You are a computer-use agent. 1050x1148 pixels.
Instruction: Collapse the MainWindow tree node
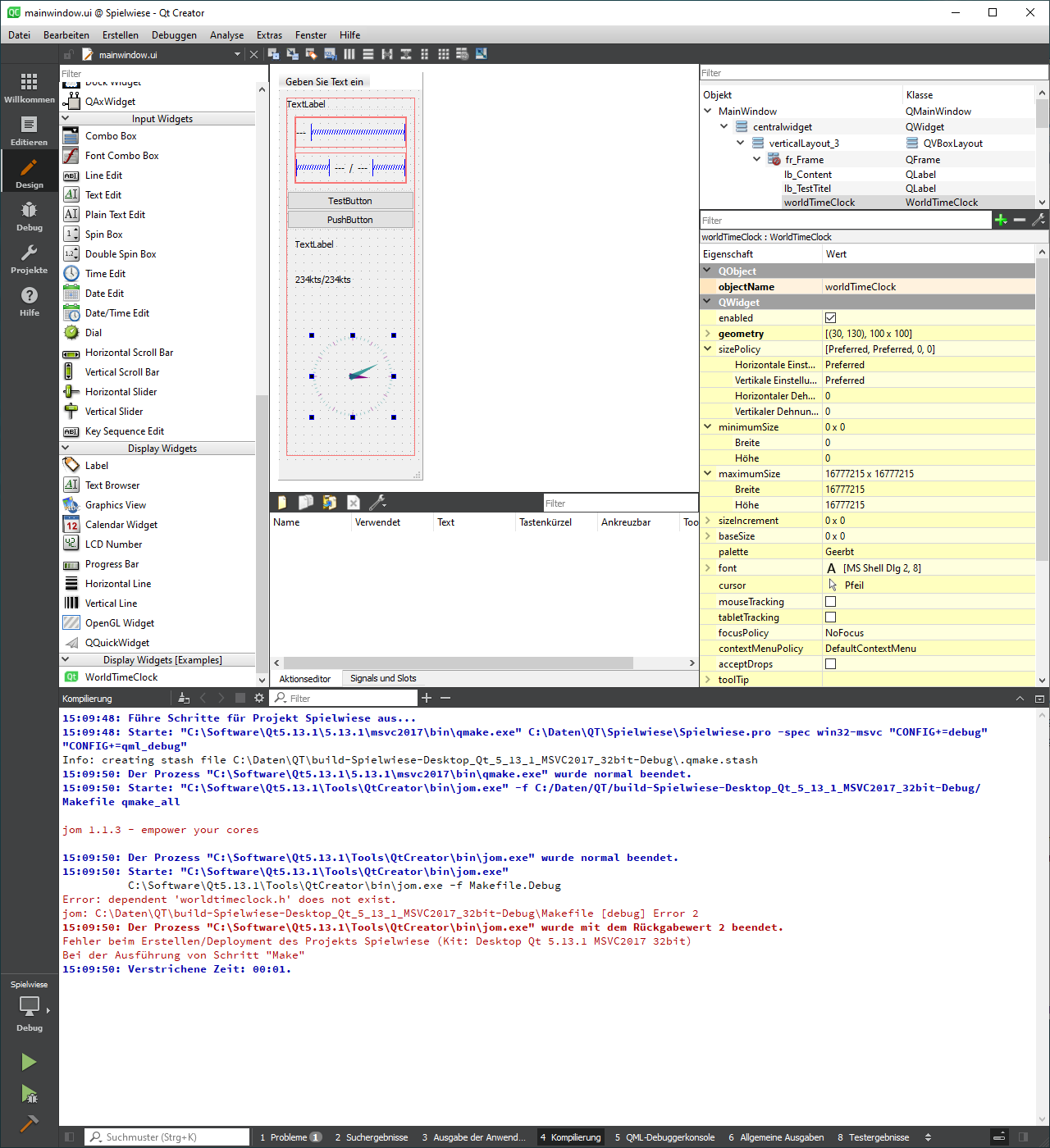pyautogui.click(x=708, y=111)
